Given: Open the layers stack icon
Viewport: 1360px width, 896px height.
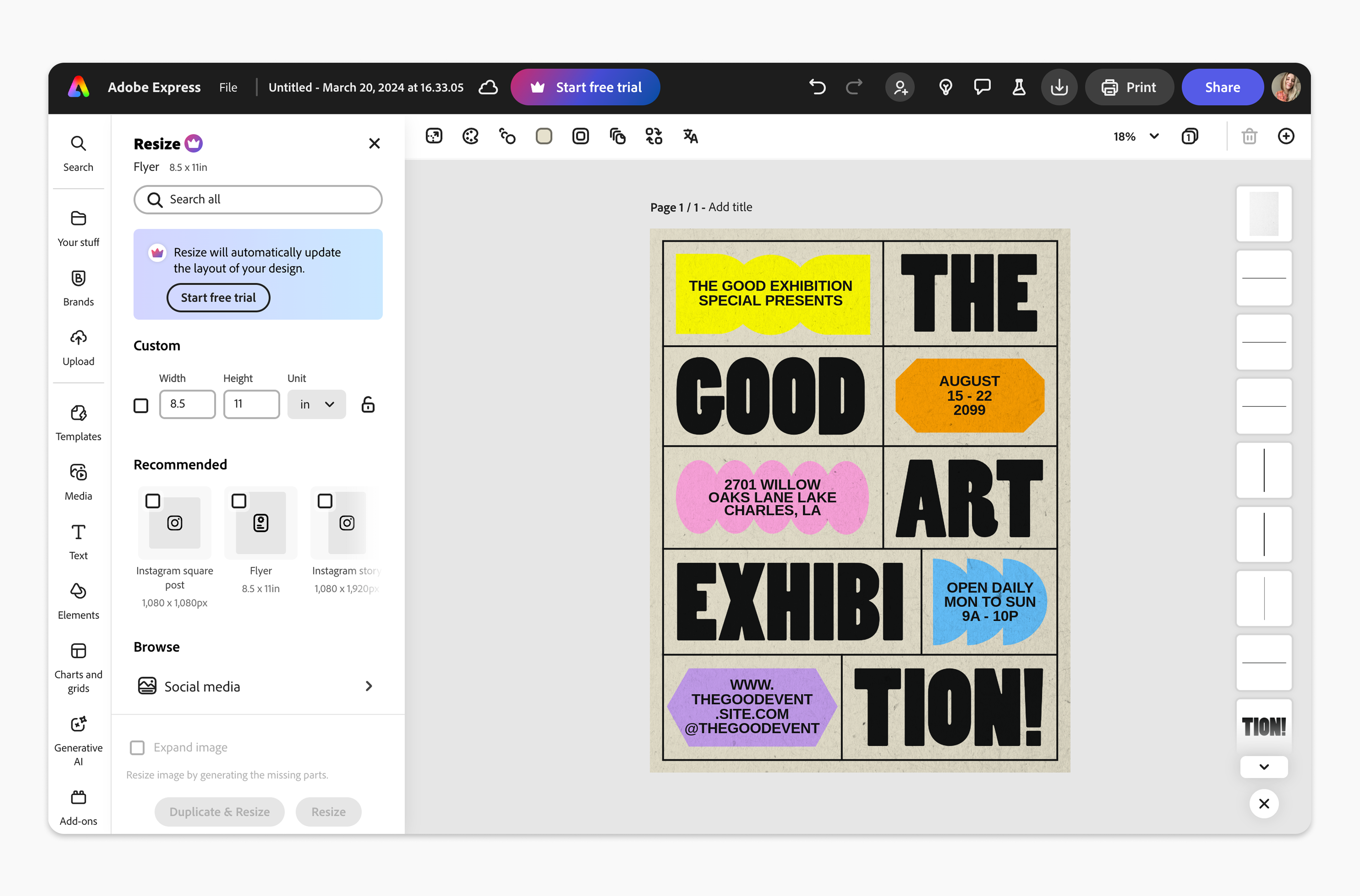Looking at the screenshot, I should pos(618,136).
